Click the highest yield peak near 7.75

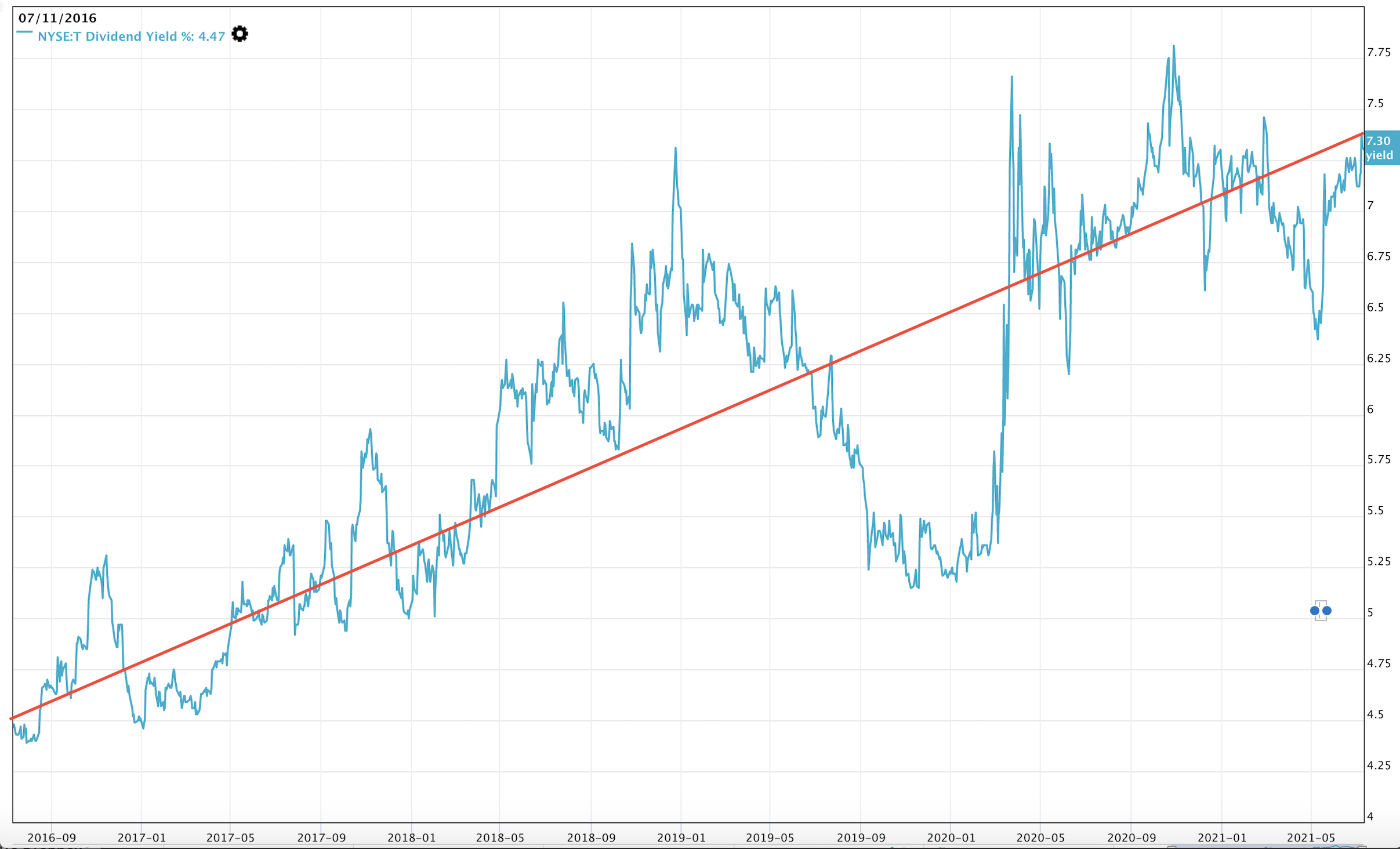click(1174, 46)
